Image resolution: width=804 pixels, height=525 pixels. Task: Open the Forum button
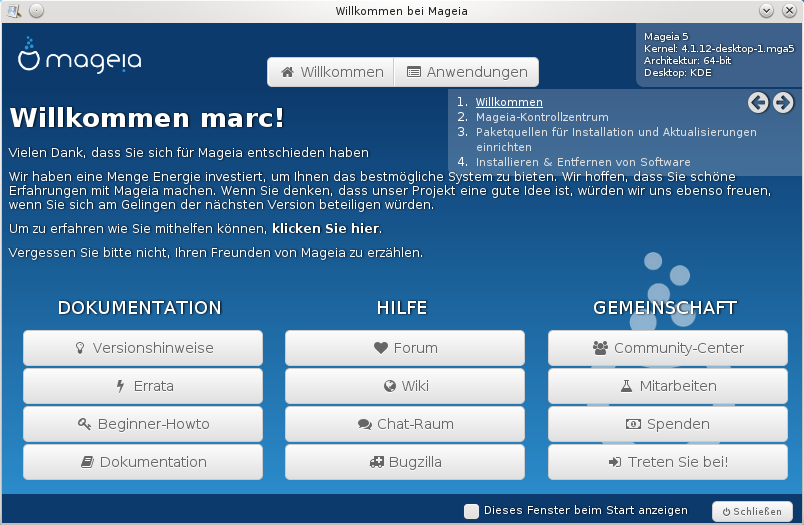405,348
